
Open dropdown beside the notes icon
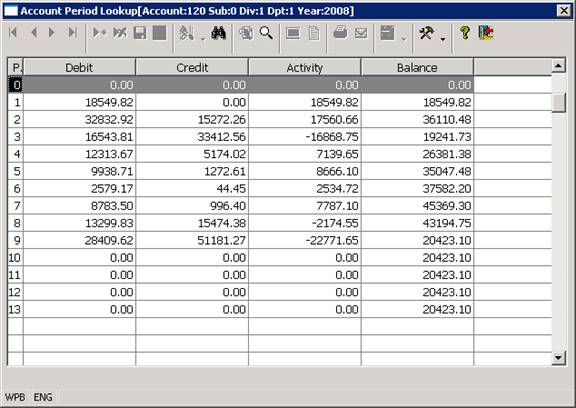(404, 39)
